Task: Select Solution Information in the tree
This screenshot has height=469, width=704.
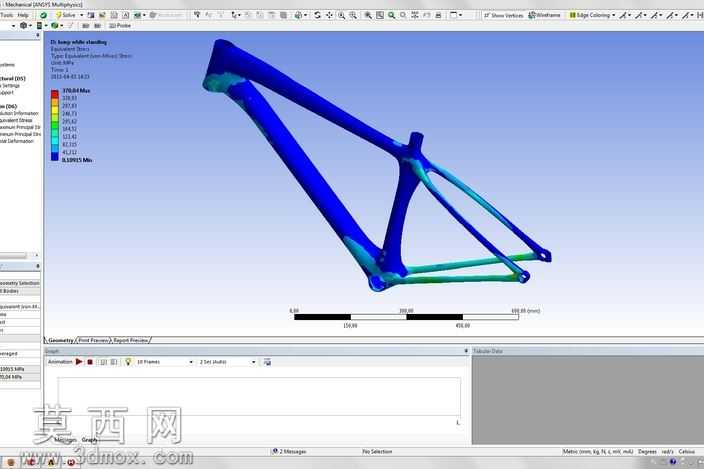Action: (19, 113)
